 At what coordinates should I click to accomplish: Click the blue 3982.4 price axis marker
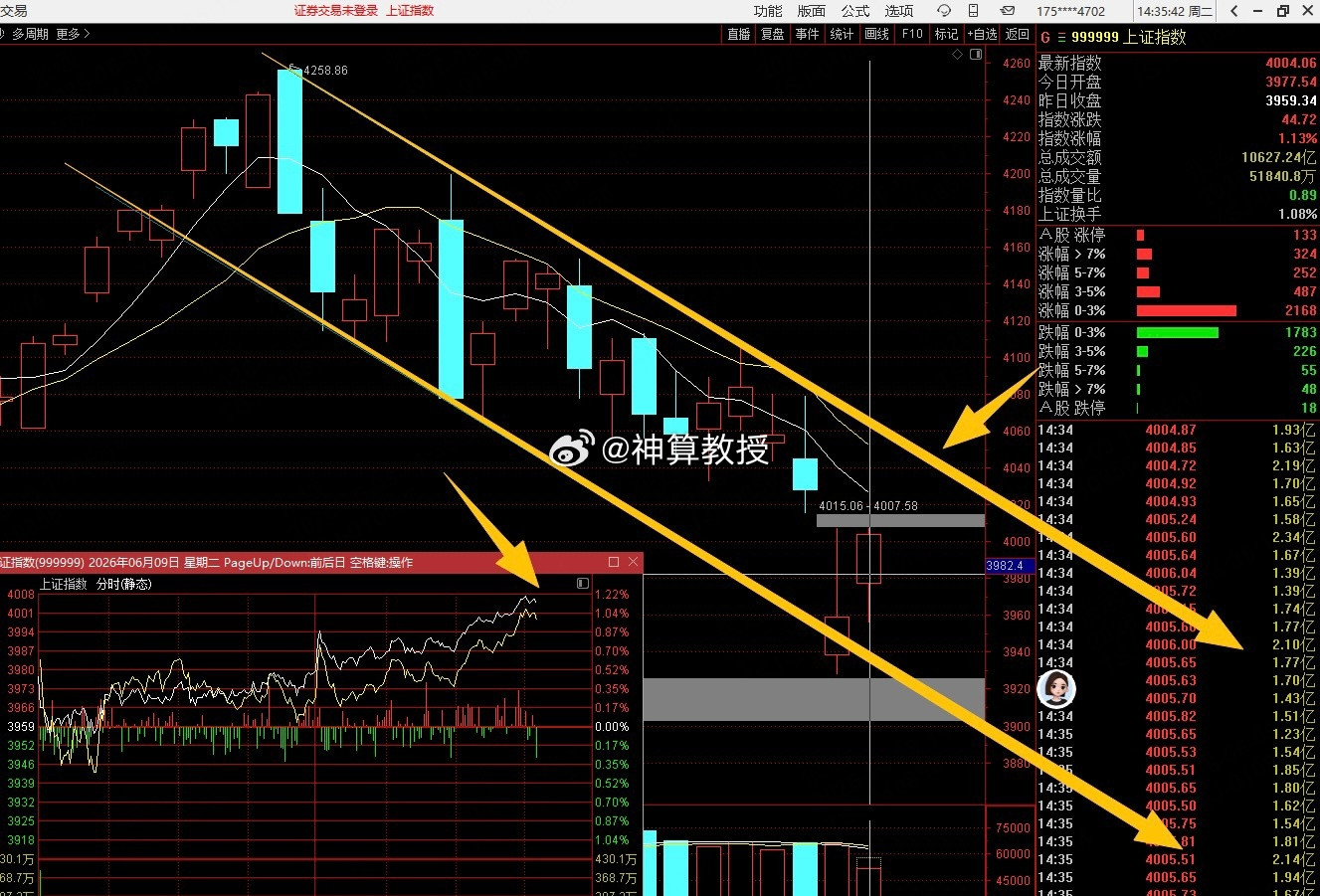click(x=1010, y=566)
